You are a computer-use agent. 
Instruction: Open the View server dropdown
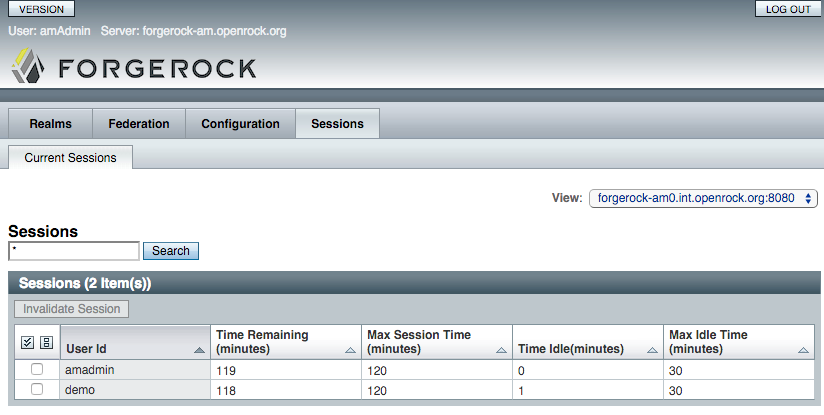(x=703, y=198)
